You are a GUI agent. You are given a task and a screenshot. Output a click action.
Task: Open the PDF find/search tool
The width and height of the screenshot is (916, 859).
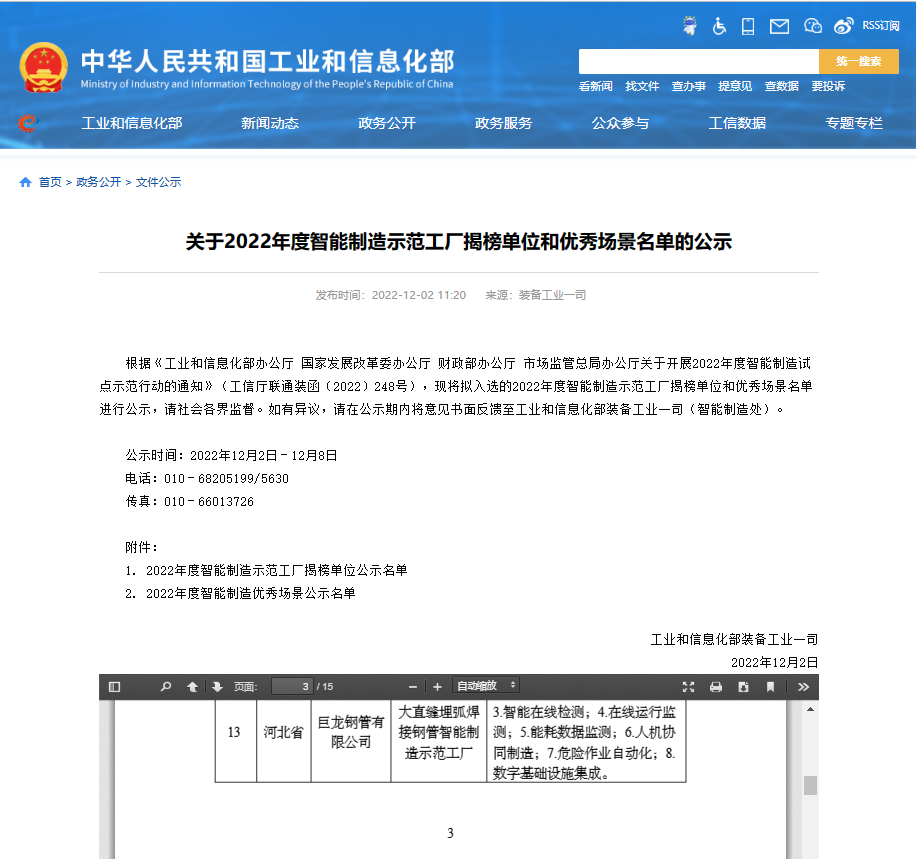[x=166, y=687]
